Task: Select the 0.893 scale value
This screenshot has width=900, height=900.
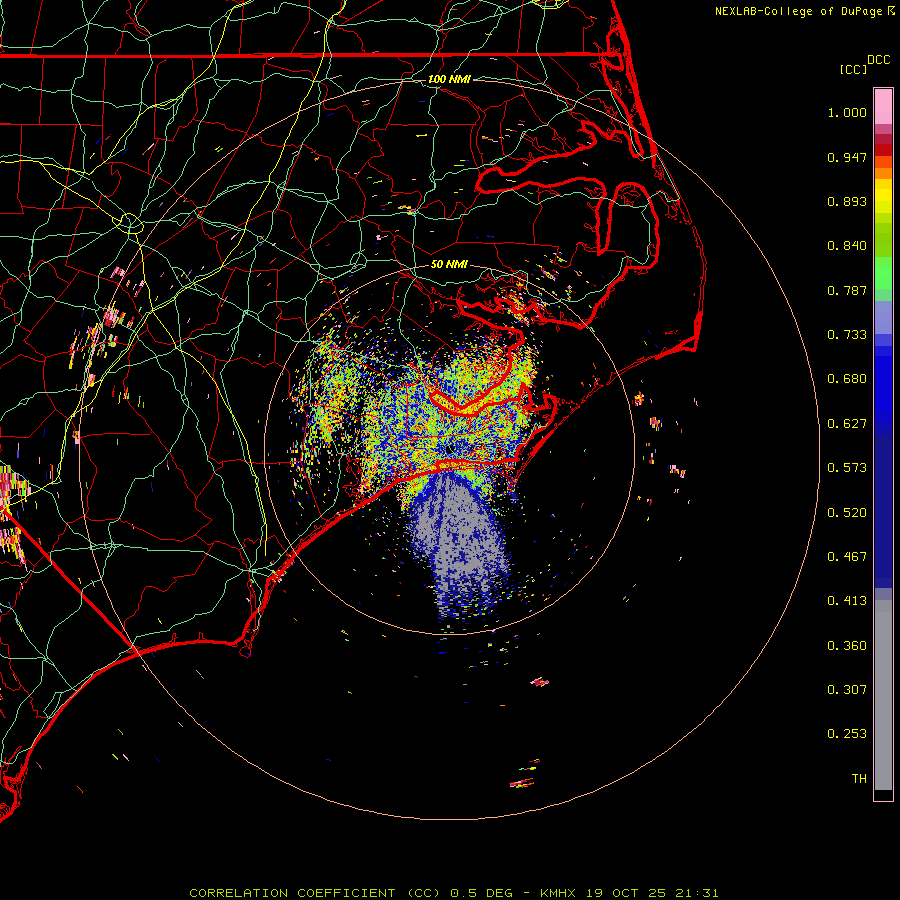Action: (x=847, y=201)
